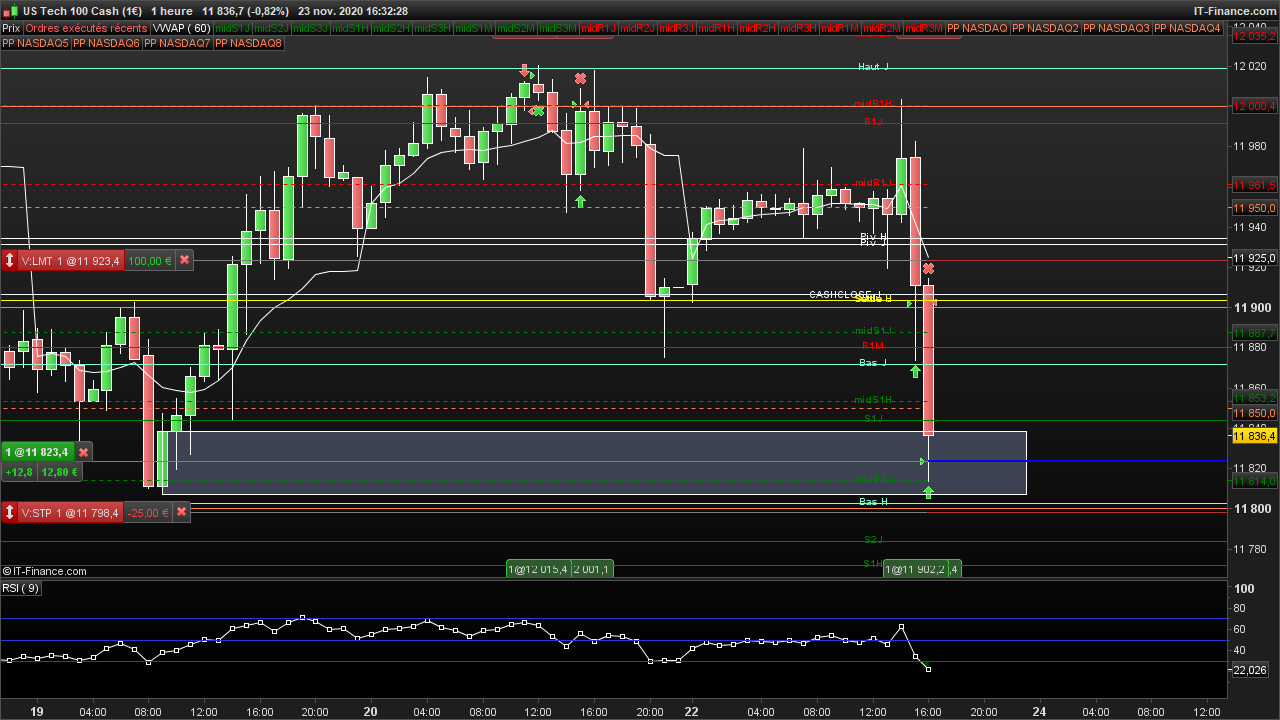Screen dimensions: 1280x720
Task: Click the midR1H indicator label
Action: [x=717, y=28]
